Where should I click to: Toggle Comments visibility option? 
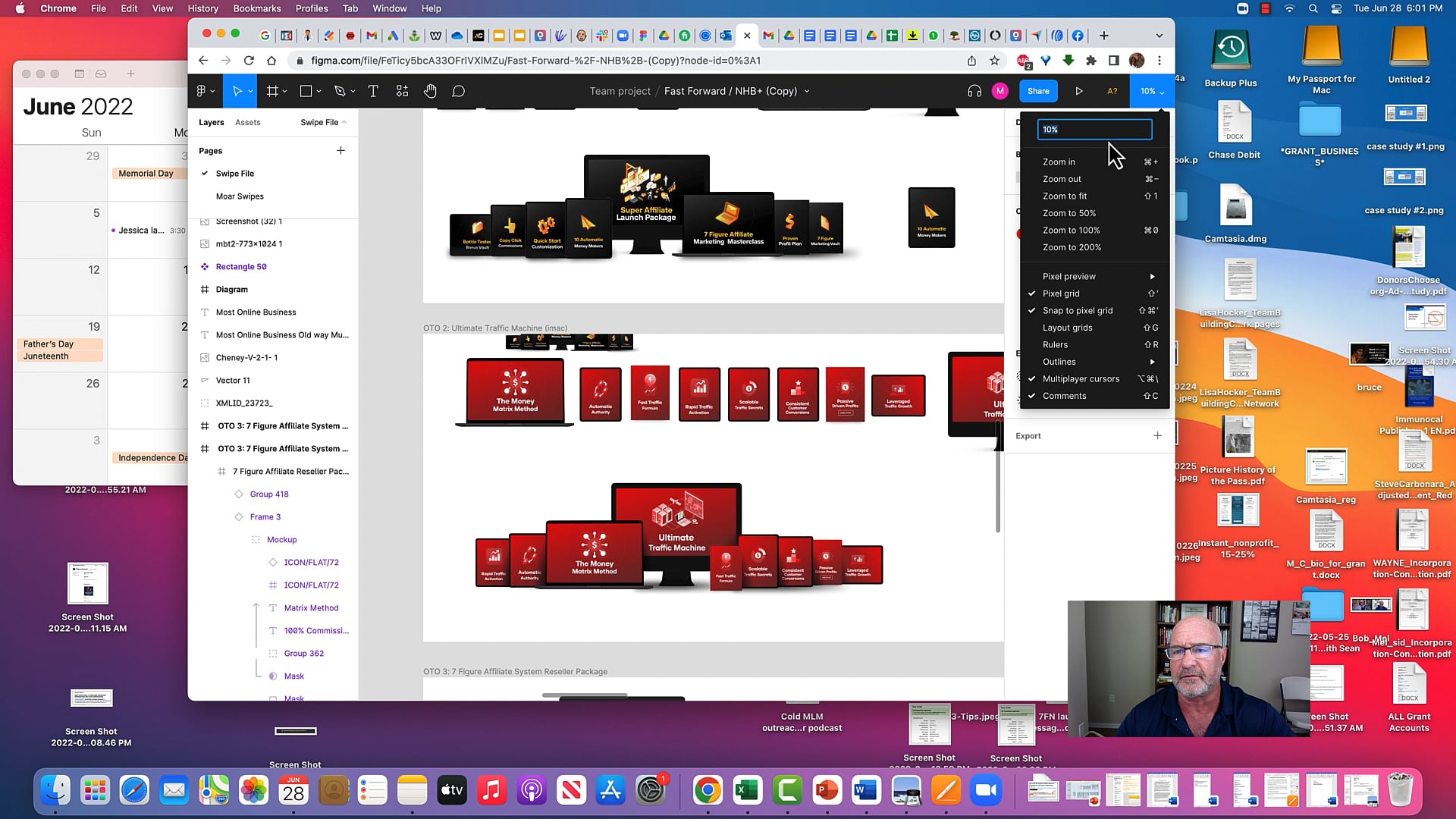1094,396
